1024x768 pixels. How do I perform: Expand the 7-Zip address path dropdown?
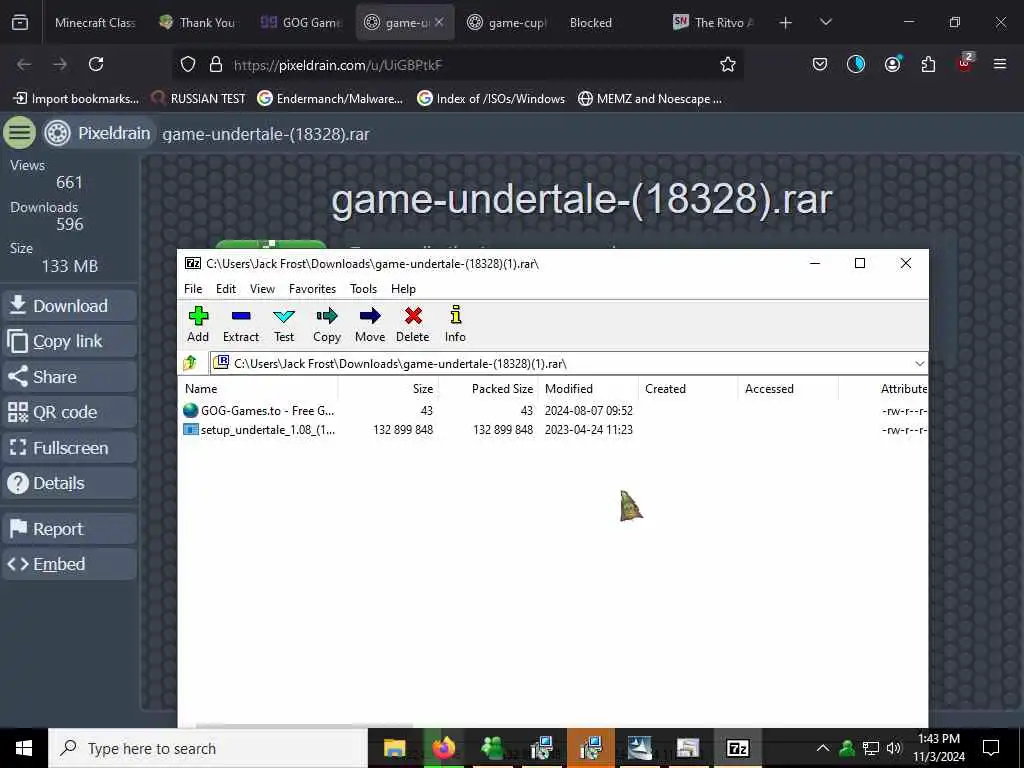pos(920,363)
